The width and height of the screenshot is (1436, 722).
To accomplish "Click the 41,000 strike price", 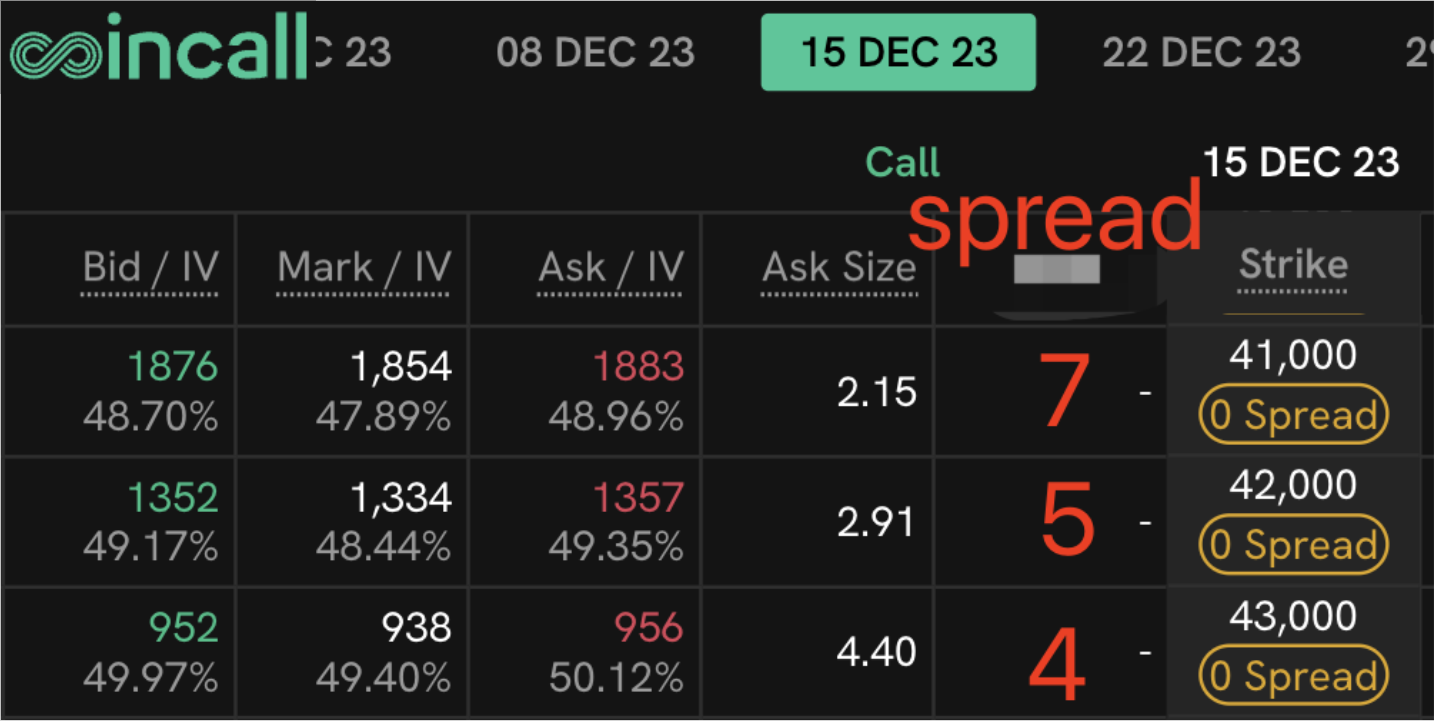I will point(1293,356).
